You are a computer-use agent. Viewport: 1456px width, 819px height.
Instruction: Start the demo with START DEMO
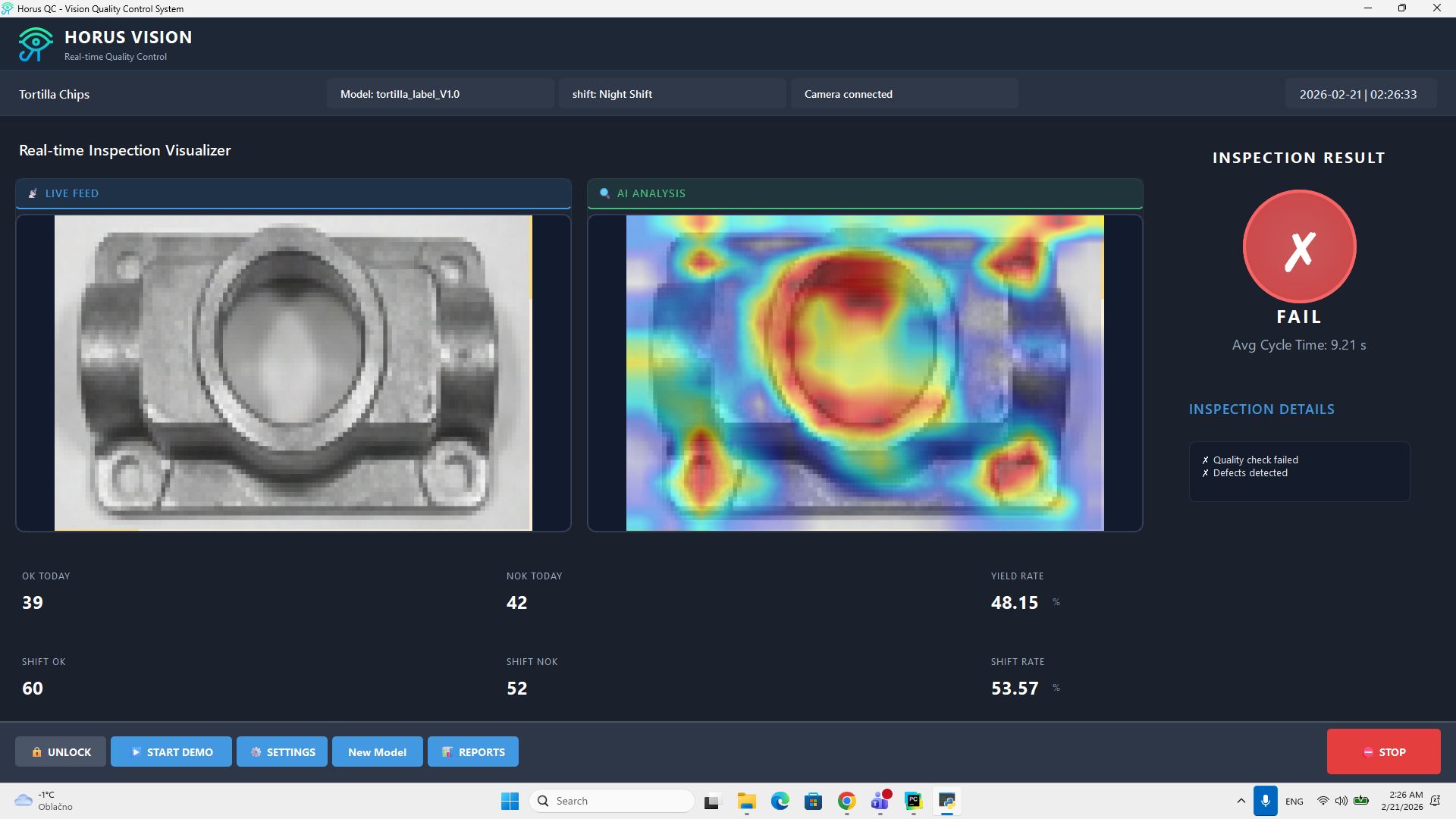click(x=171, y=752)
